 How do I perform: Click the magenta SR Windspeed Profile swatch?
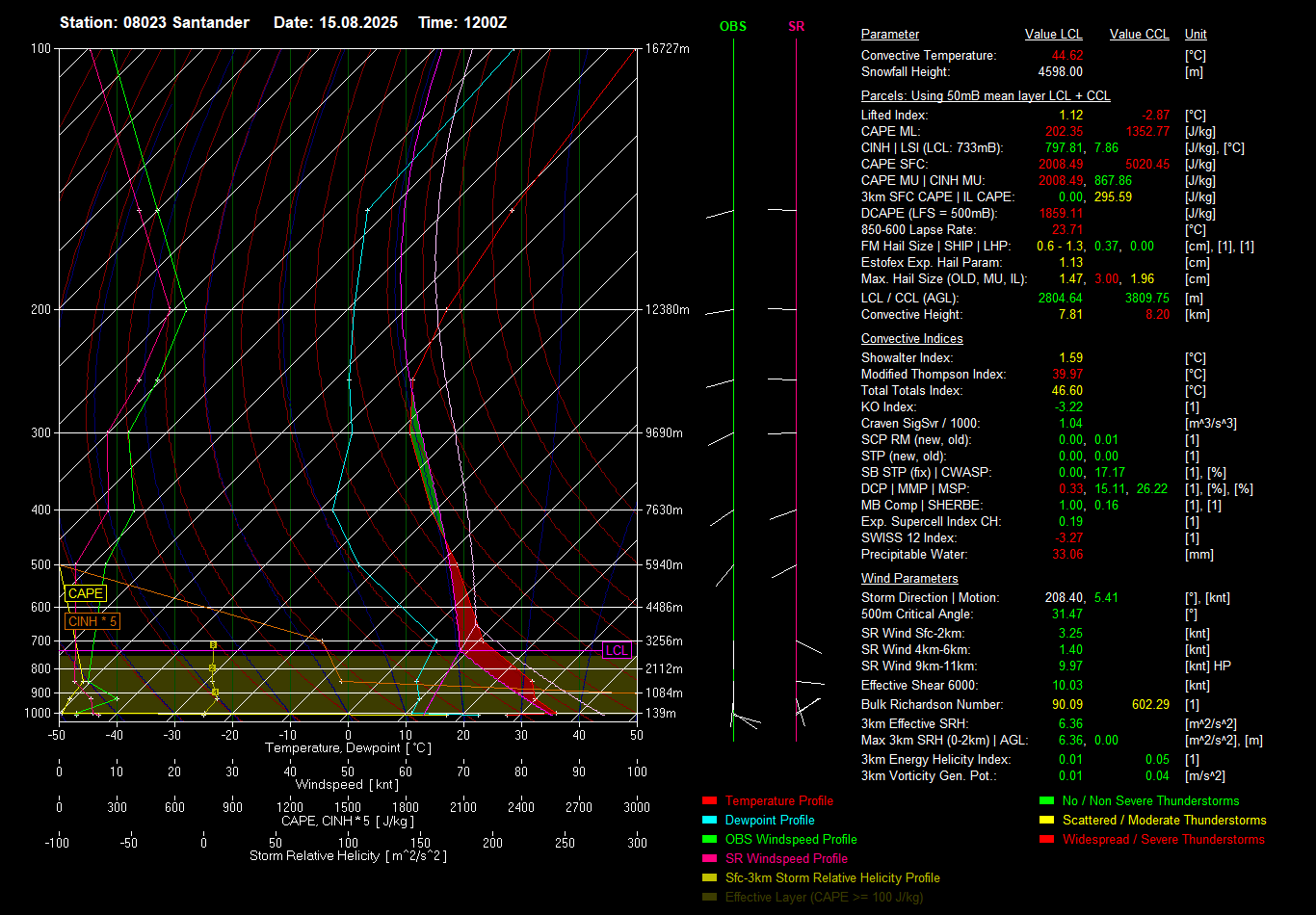(x=709, y=859)
